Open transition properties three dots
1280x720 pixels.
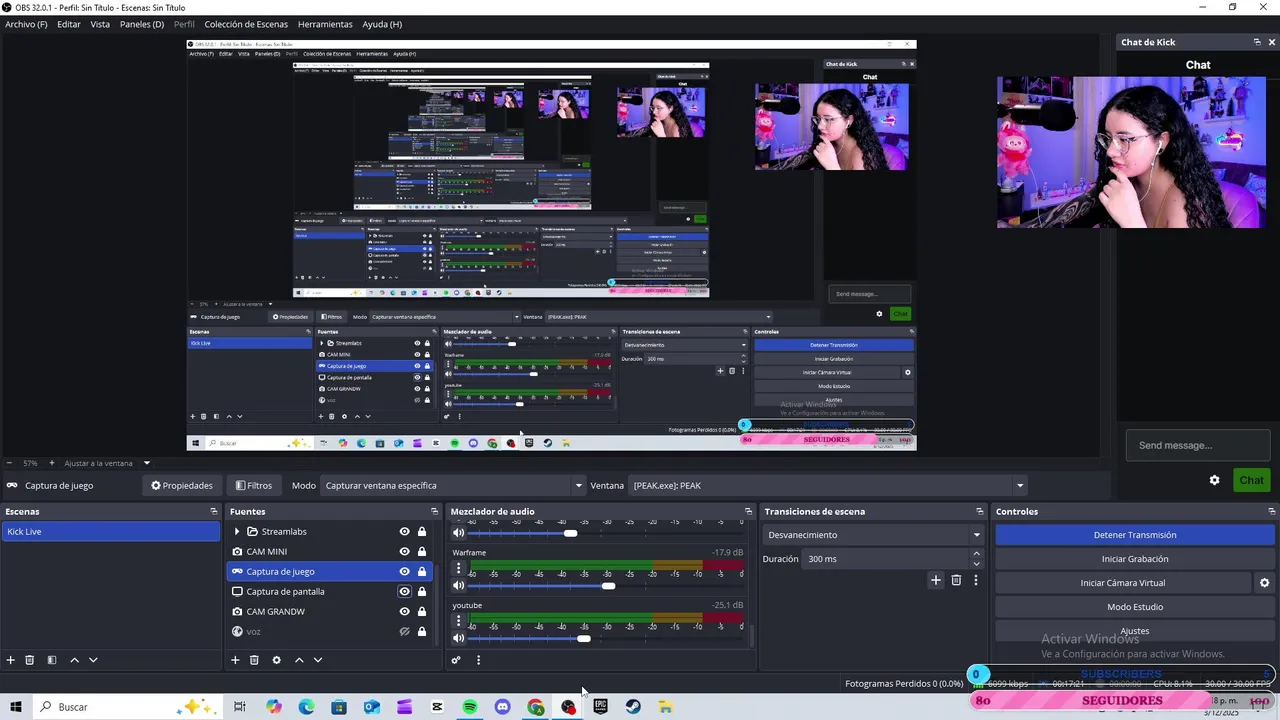tap(975, 580)
